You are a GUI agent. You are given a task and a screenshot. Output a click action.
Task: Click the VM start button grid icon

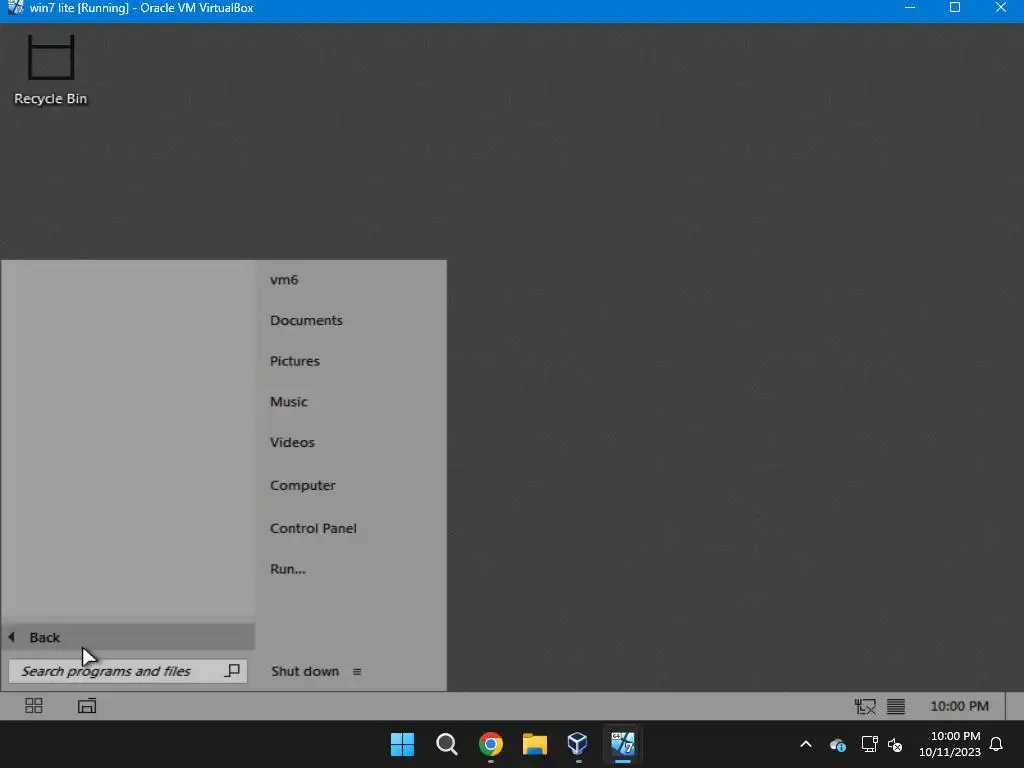coord(33,705)
